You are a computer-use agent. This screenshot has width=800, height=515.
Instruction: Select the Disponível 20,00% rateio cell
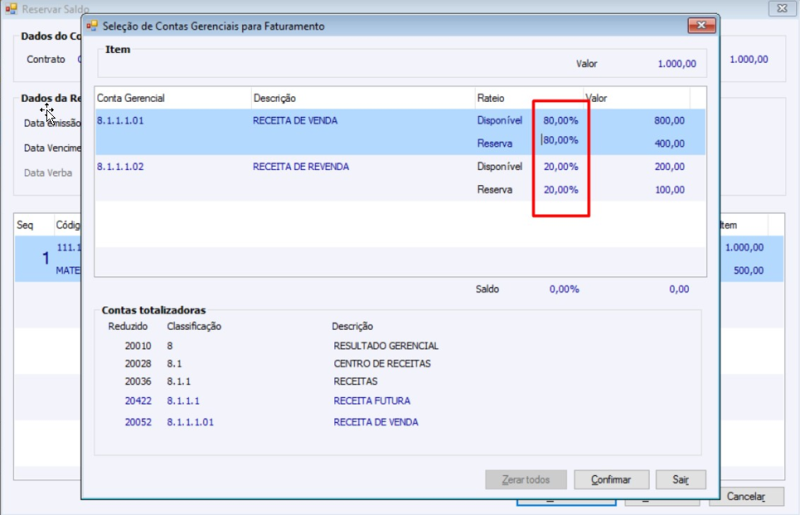coord(560,166)
